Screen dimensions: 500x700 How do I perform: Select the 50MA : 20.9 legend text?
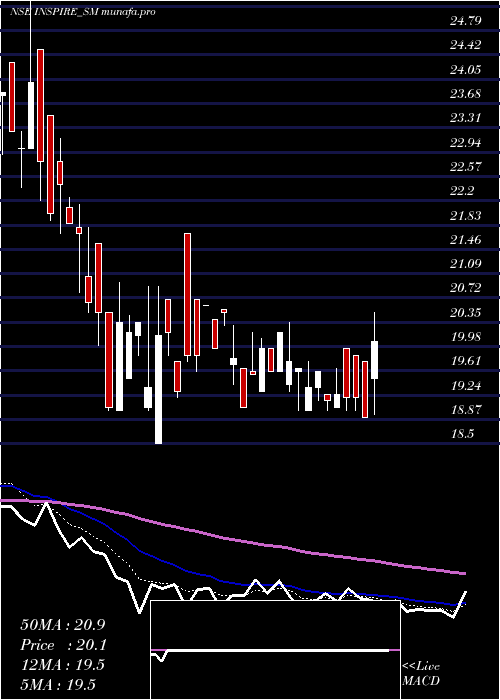click(x=62, y=625)
